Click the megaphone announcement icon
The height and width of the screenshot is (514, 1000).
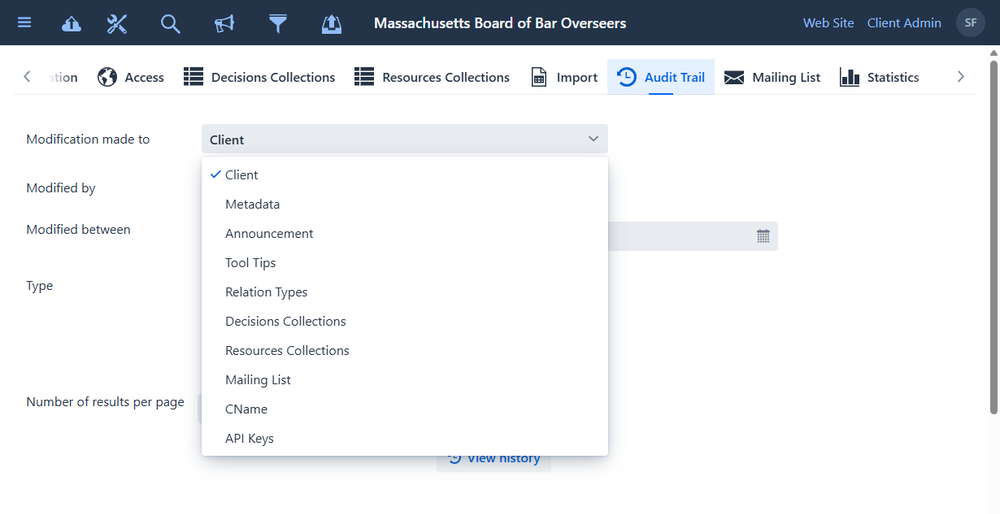pos(224,23)
